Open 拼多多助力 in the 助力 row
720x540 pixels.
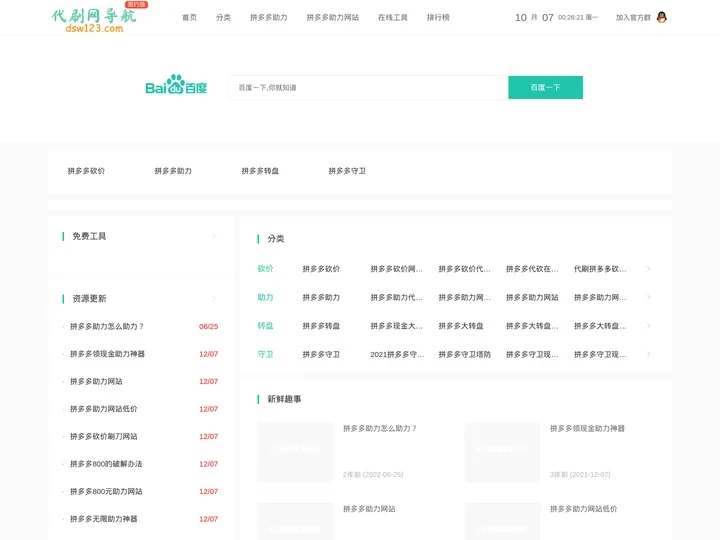tap(321, 297)
